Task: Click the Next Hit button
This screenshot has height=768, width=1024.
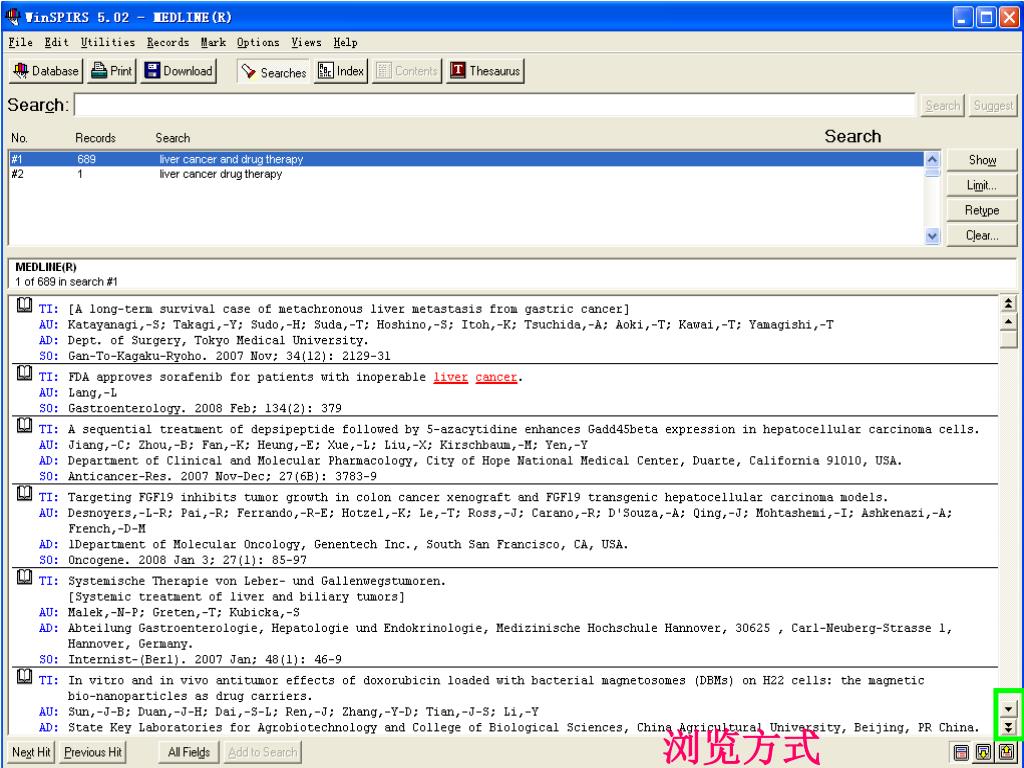Action: [x=31, y=752]
